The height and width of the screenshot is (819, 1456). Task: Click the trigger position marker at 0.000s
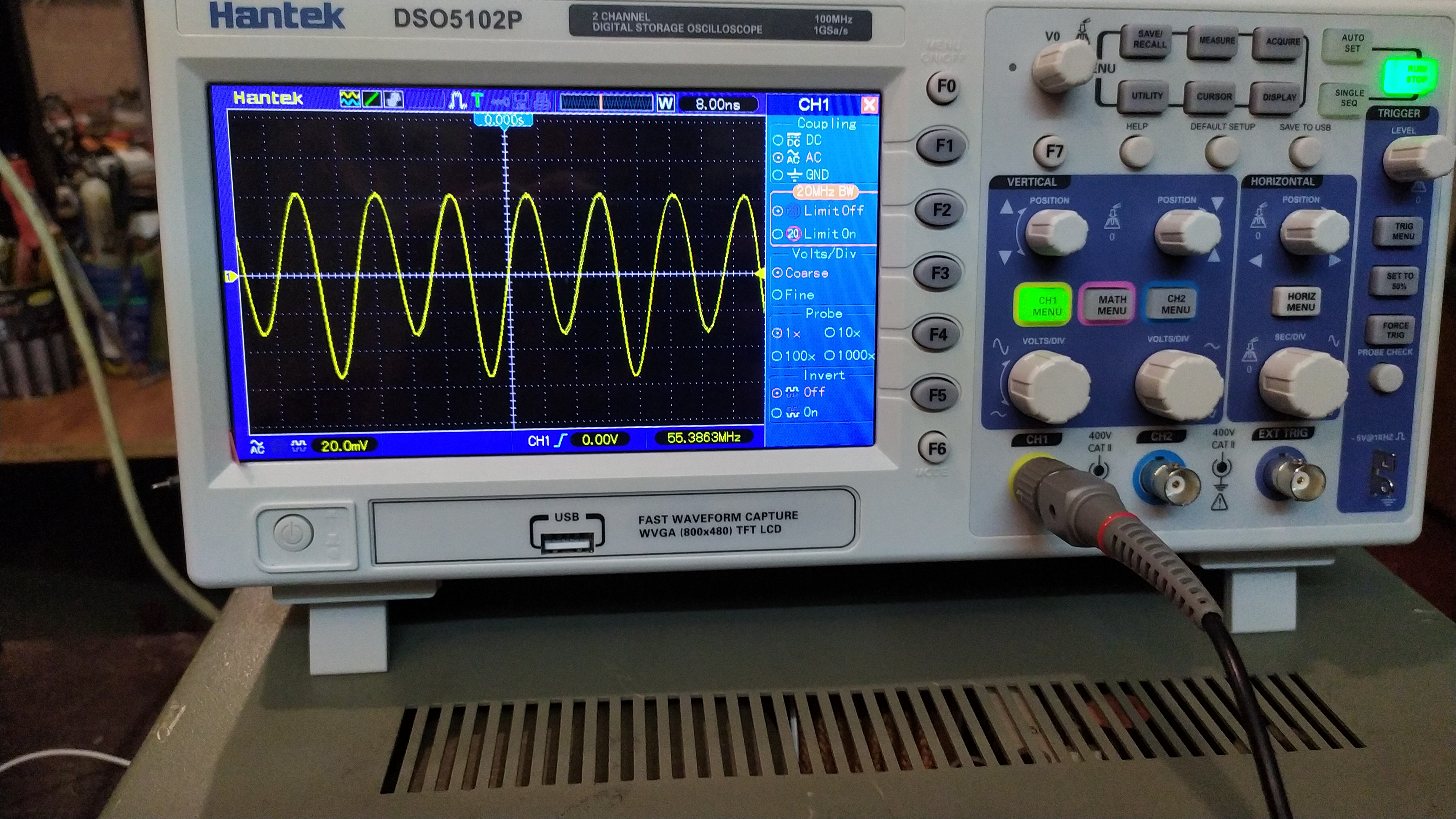(x=503, y=120)
